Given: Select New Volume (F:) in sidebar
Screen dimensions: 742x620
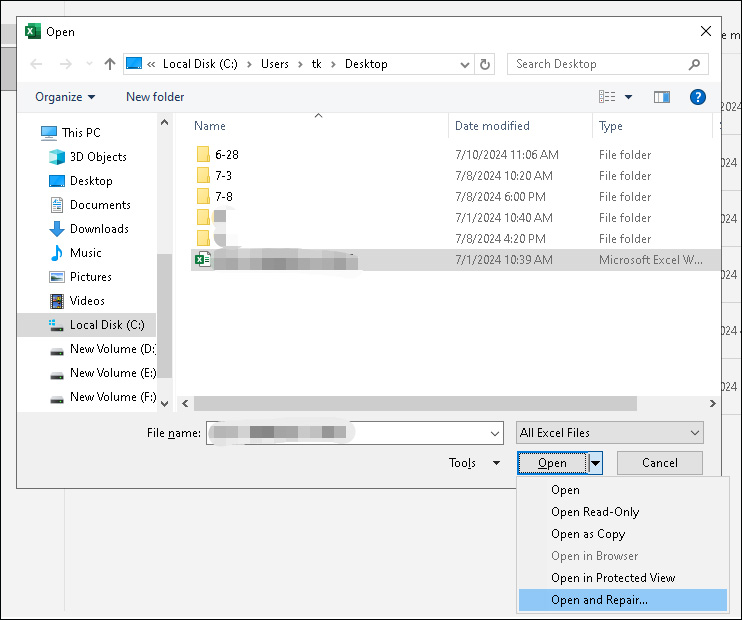Looking at the screenshot, I should (103, 397).
